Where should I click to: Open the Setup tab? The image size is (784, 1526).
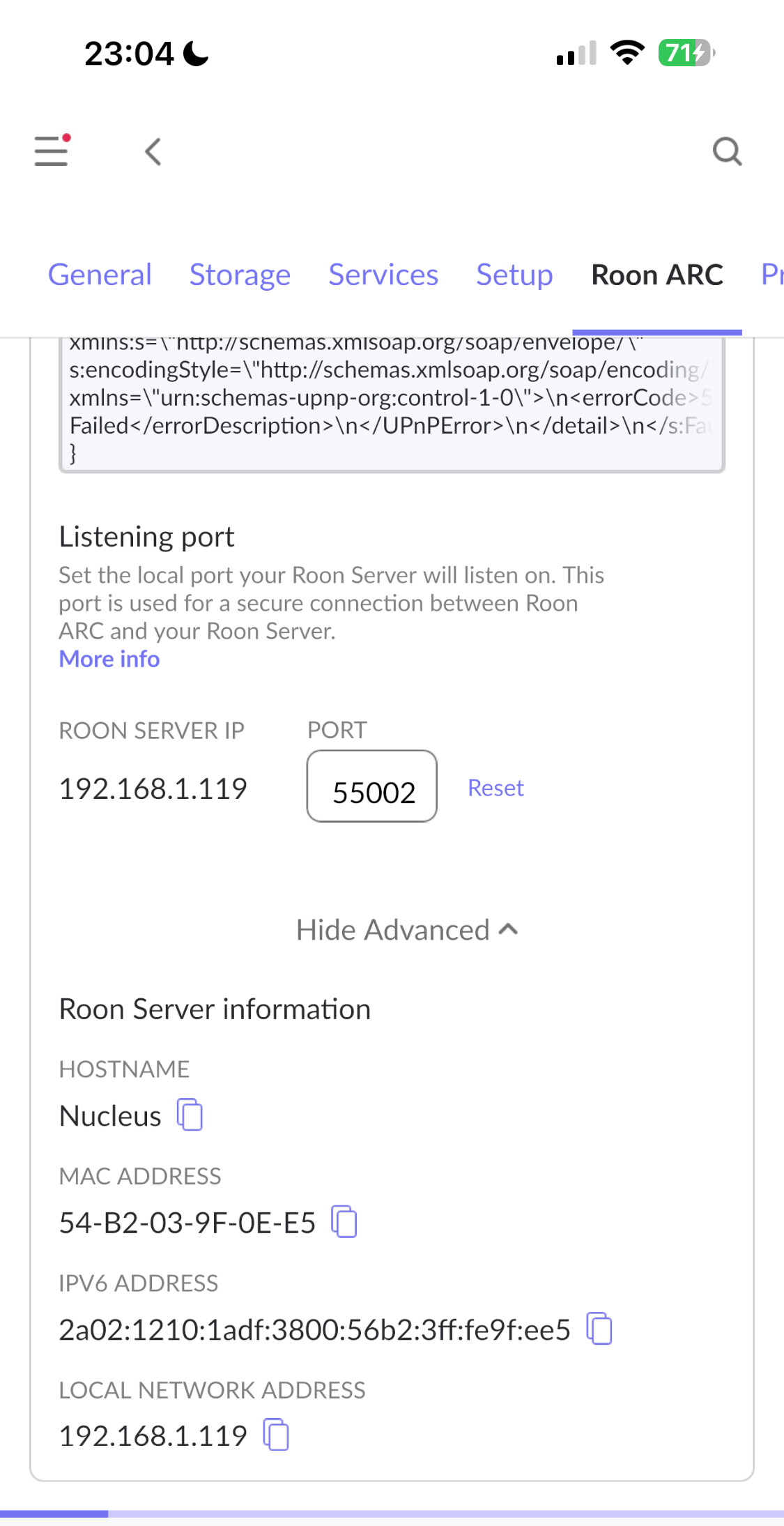tap(514, 275)
